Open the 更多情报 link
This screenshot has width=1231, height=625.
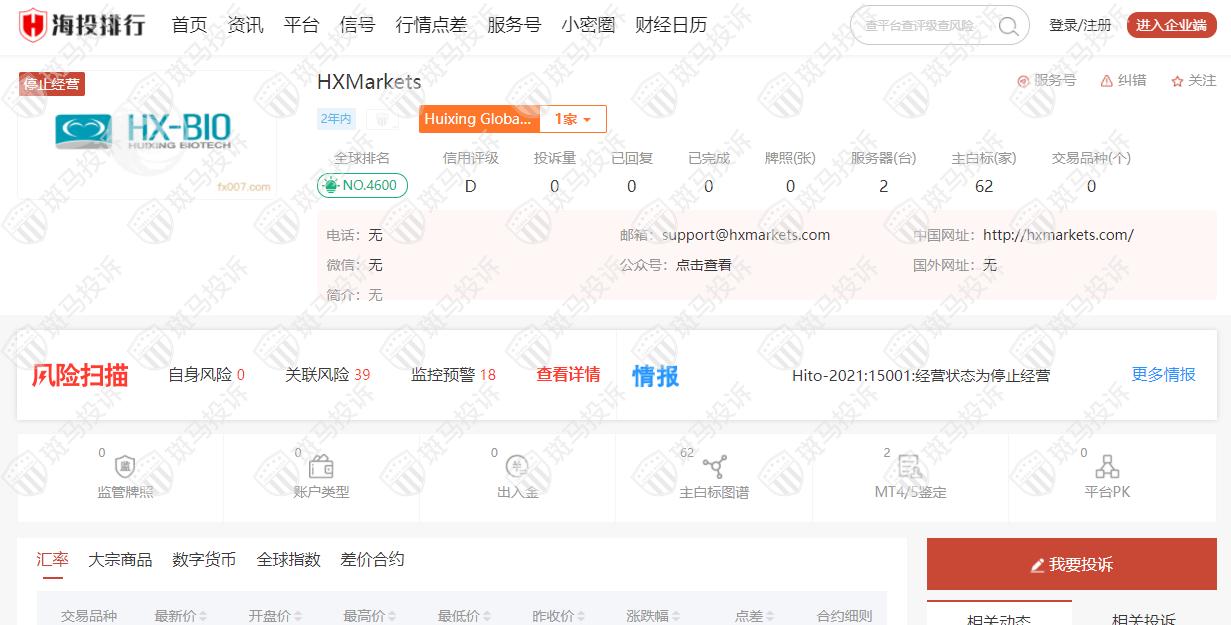1163,375
